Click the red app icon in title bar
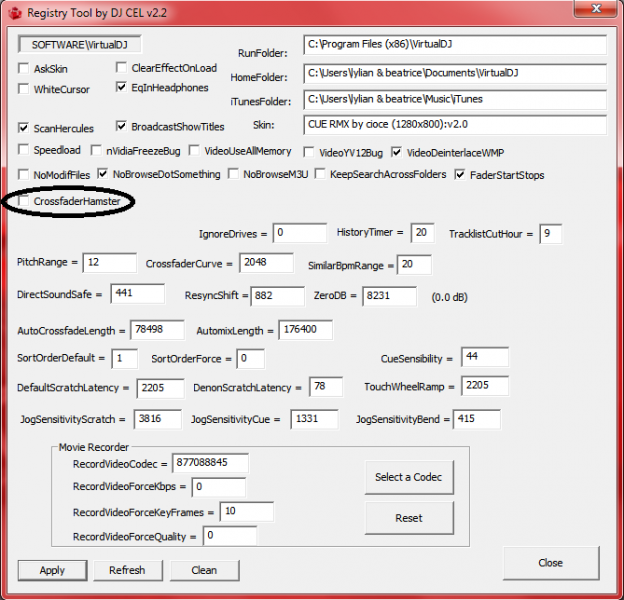Viewport: 624px width, 600px height. 15,13
